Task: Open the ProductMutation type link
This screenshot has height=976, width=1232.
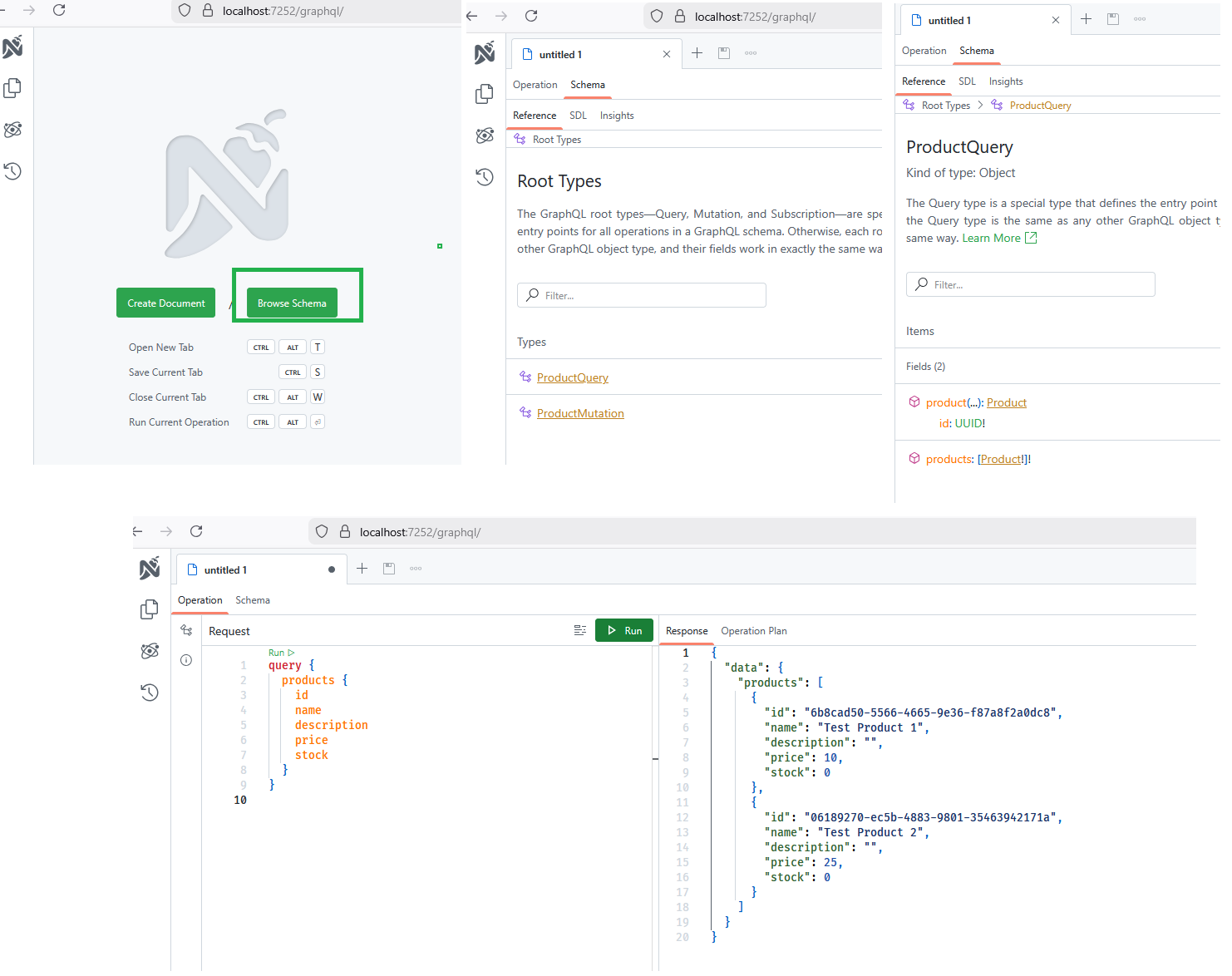Action: coord(580,414)
